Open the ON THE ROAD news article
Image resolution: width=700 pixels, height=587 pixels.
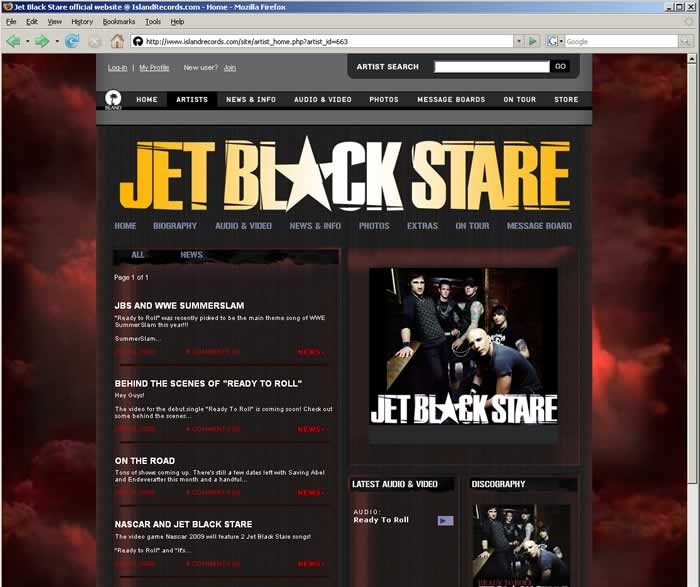coord(145,461)
